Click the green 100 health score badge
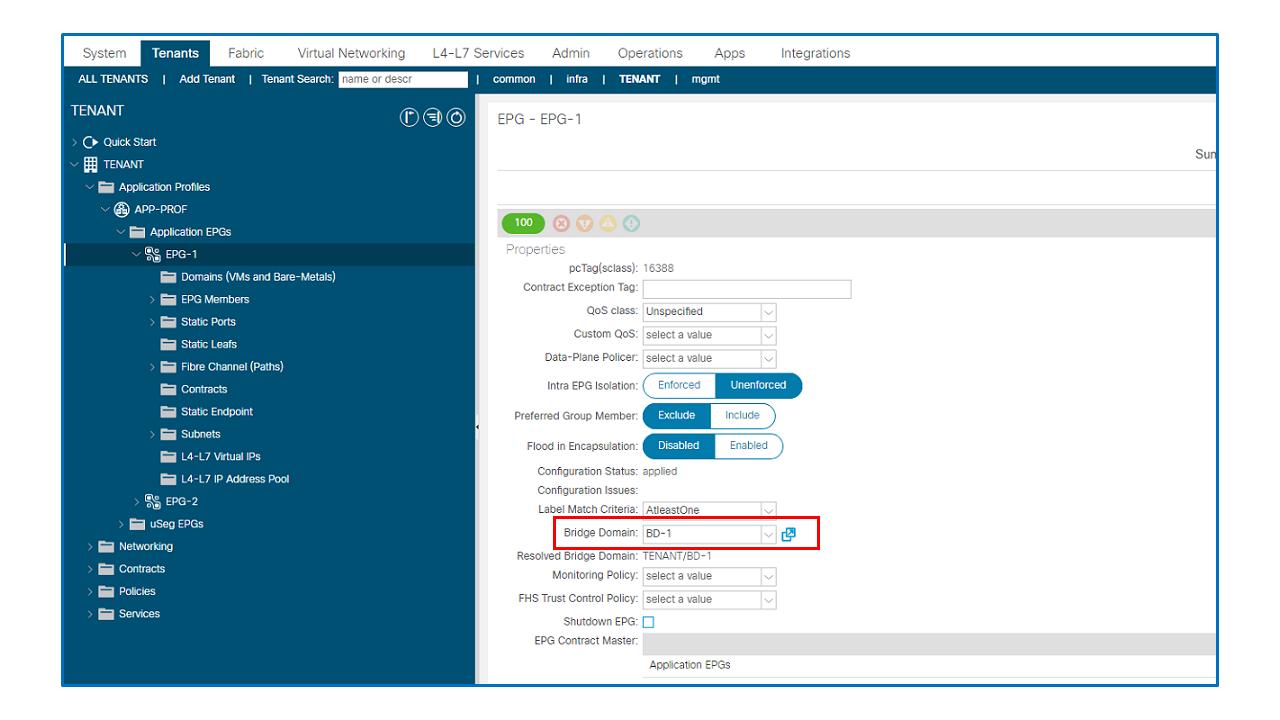 pyautogui.click(x=523, y=223)
